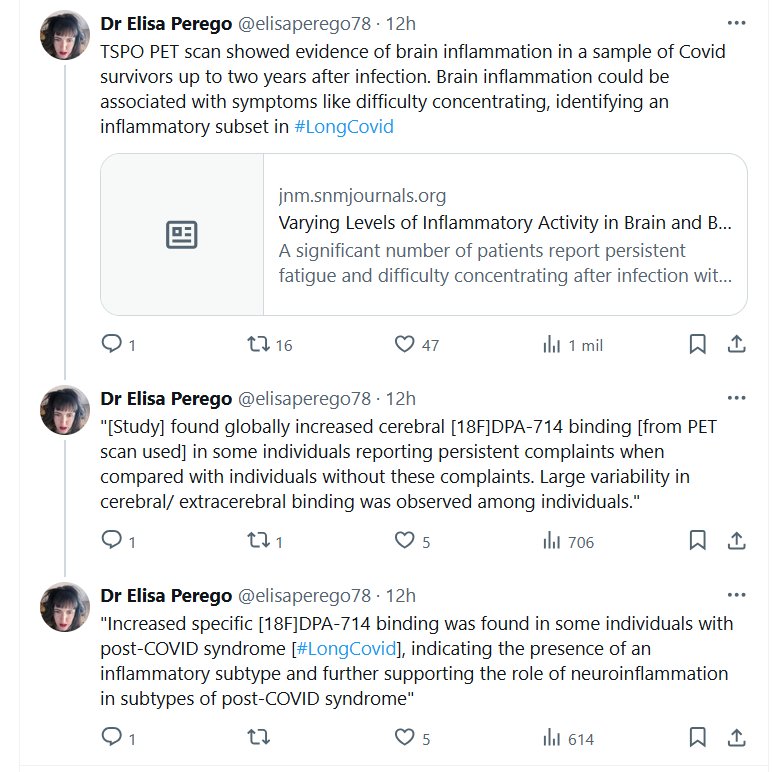Viewport: 774px width, 772px height.
Task: Open the article card's placeholder thumbnail
Action: click(182, 235)
